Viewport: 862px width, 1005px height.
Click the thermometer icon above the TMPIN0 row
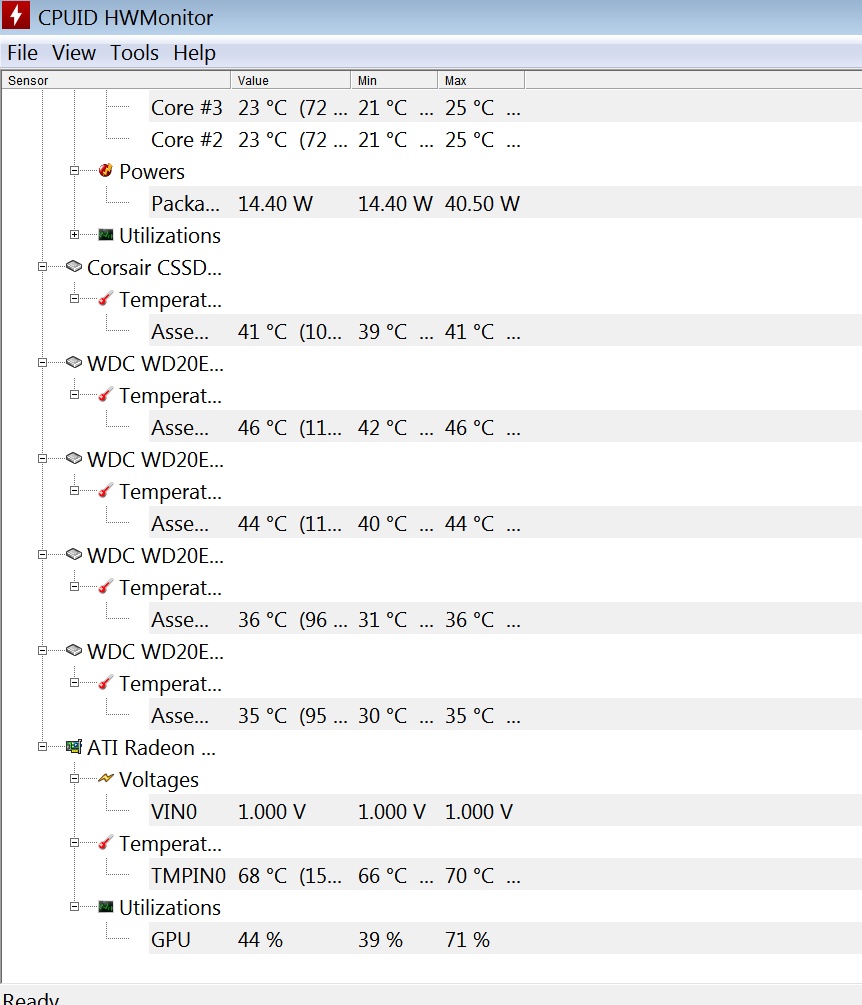pyautogui.click(x=106, y=842)
